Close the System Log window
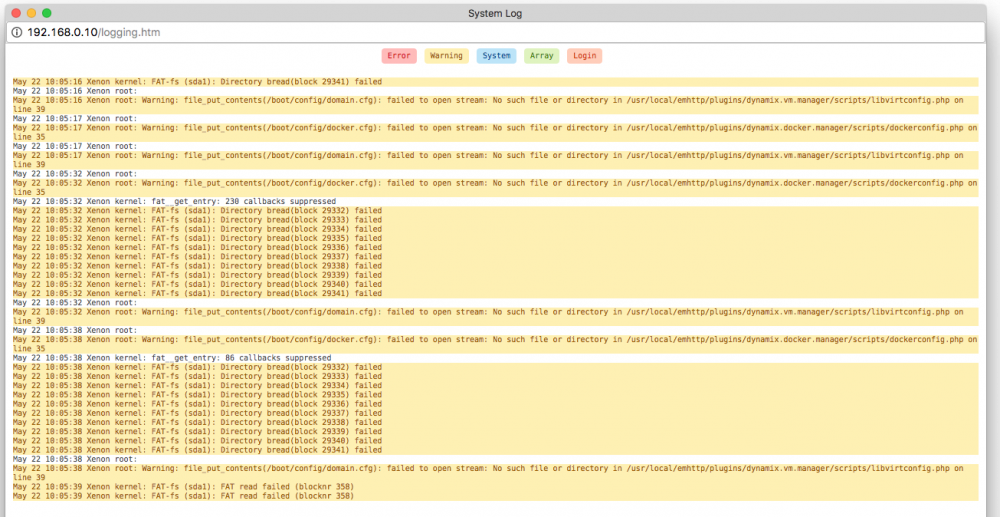This screenshot has height=517, width=1000. click(x=16, y=13)
